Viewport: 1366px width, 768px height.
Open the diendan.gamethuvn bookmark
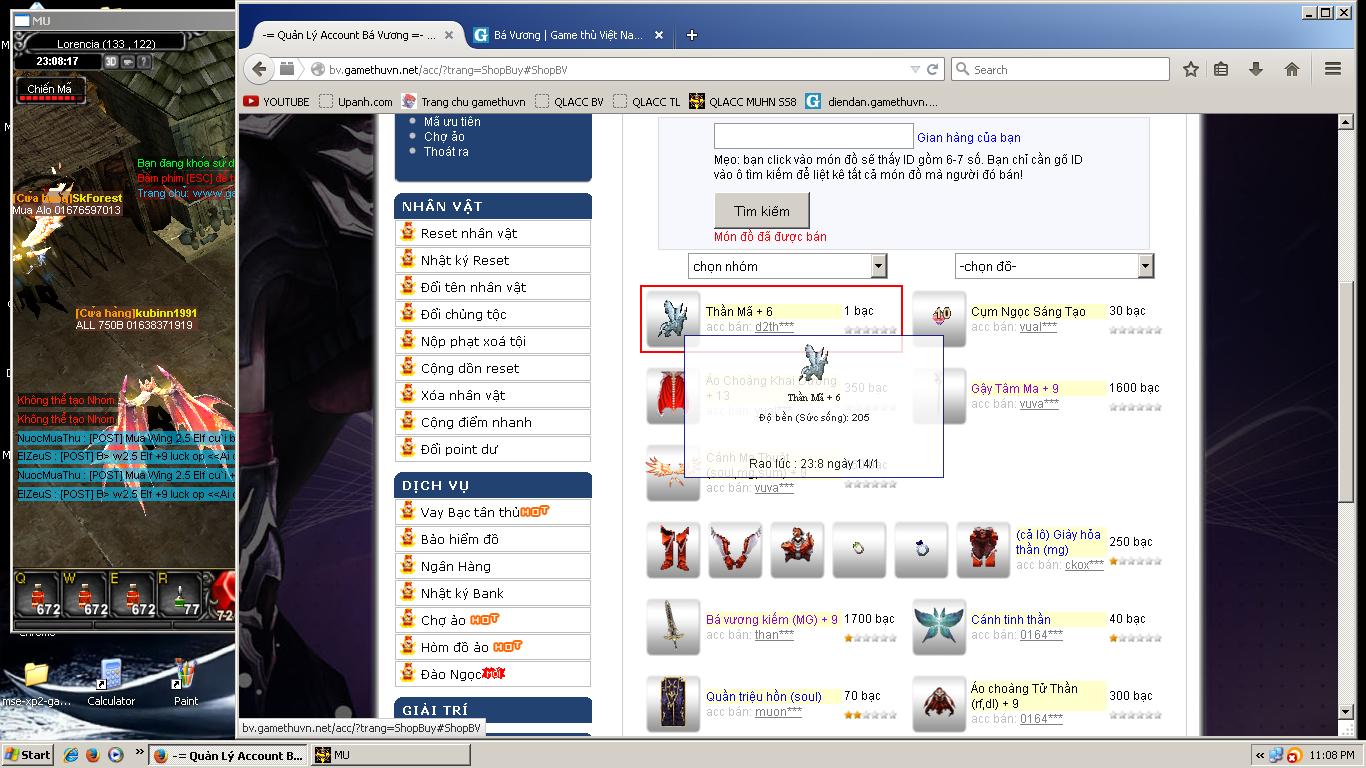pos(872,101)
